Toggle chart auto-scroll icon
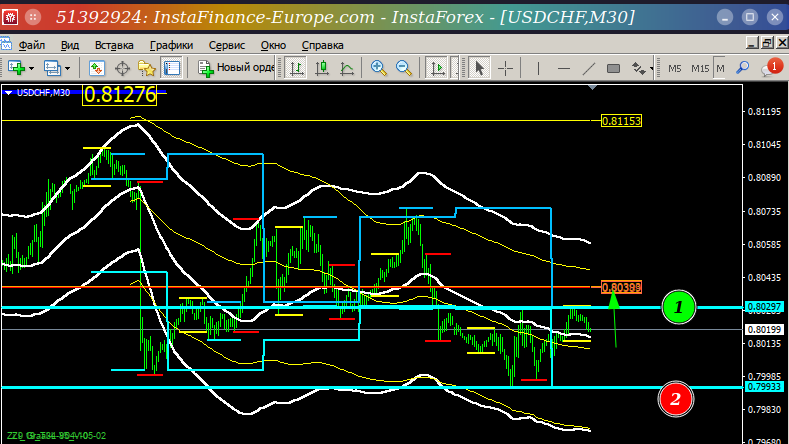The width and height of the screenshot is (789, 444). (x=437, y=68)
